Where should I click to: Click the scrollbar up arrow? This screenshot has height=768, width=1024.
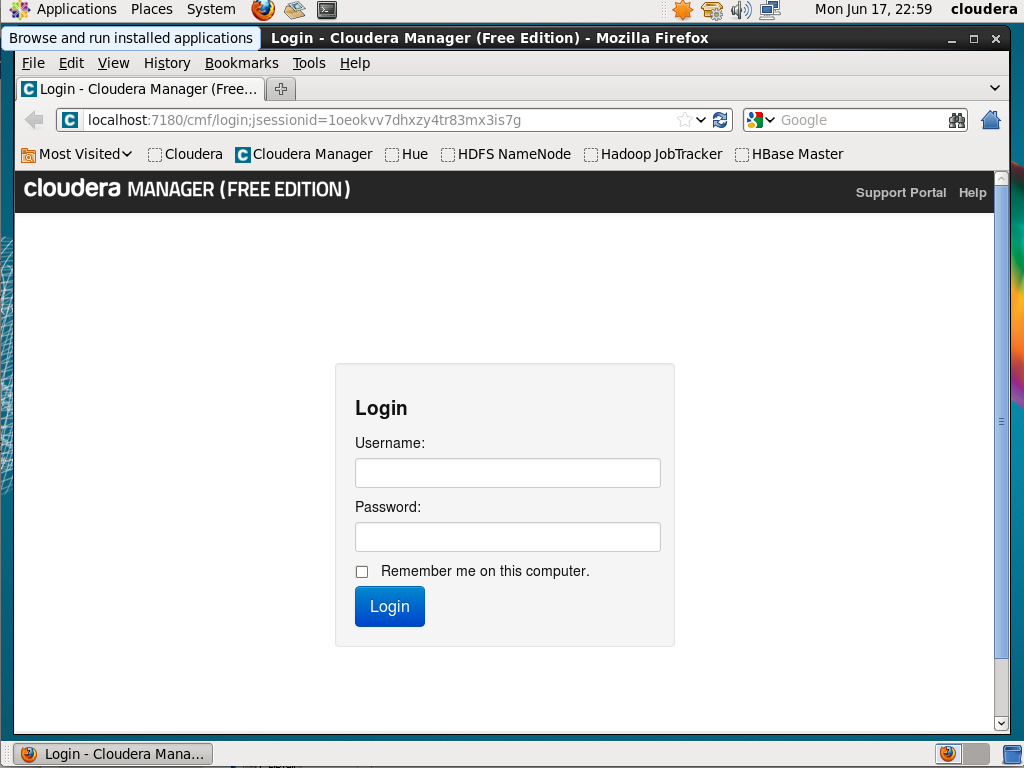coord(1001,178)
